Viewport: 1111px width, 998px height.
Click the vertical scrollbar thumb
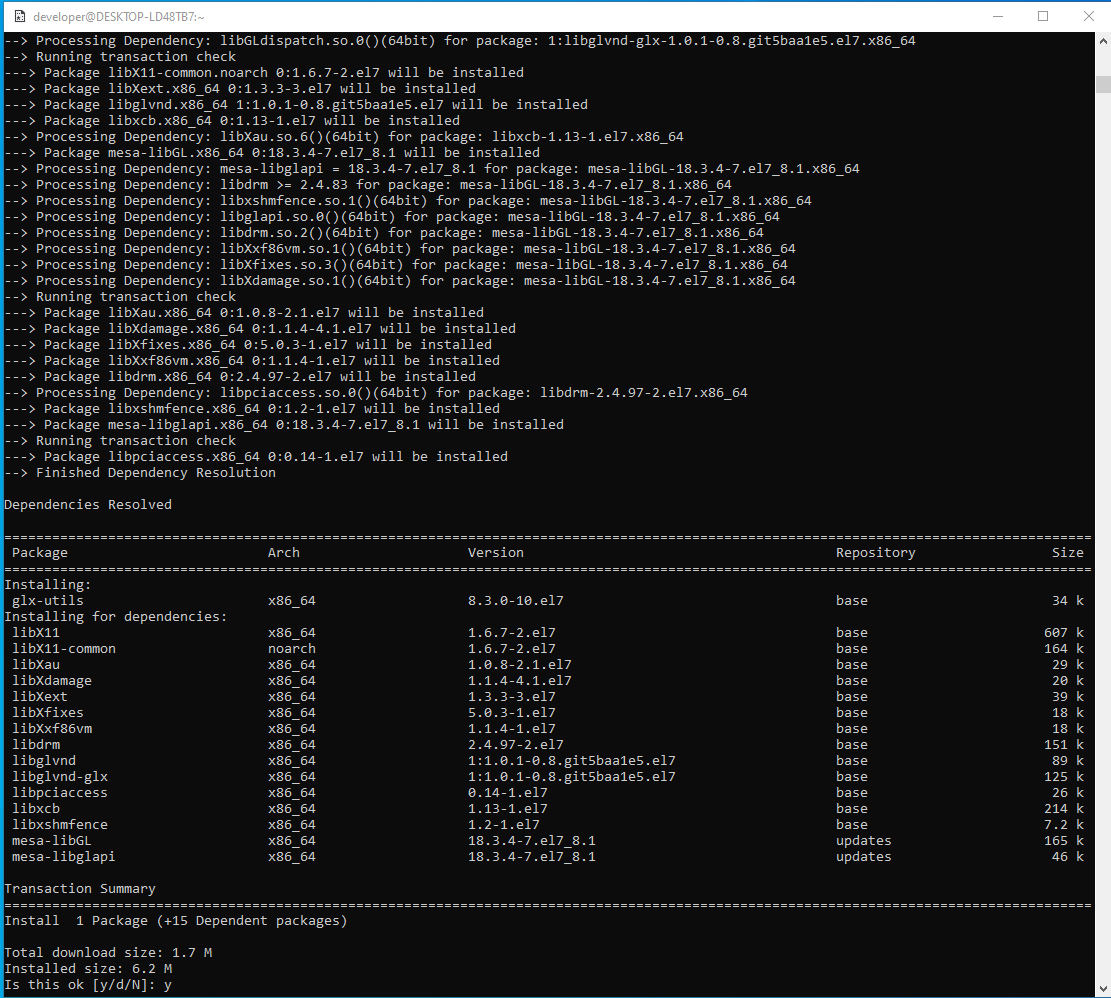[x=1102, y=84]
